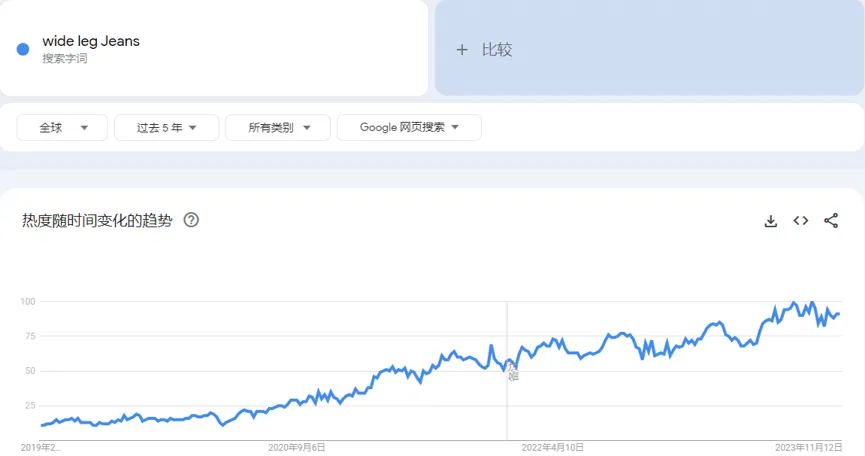Viewport: 865px width, 456px height.
Task: Click the blue dot of wide leg Jeans
Action: (x=23, y=50)
